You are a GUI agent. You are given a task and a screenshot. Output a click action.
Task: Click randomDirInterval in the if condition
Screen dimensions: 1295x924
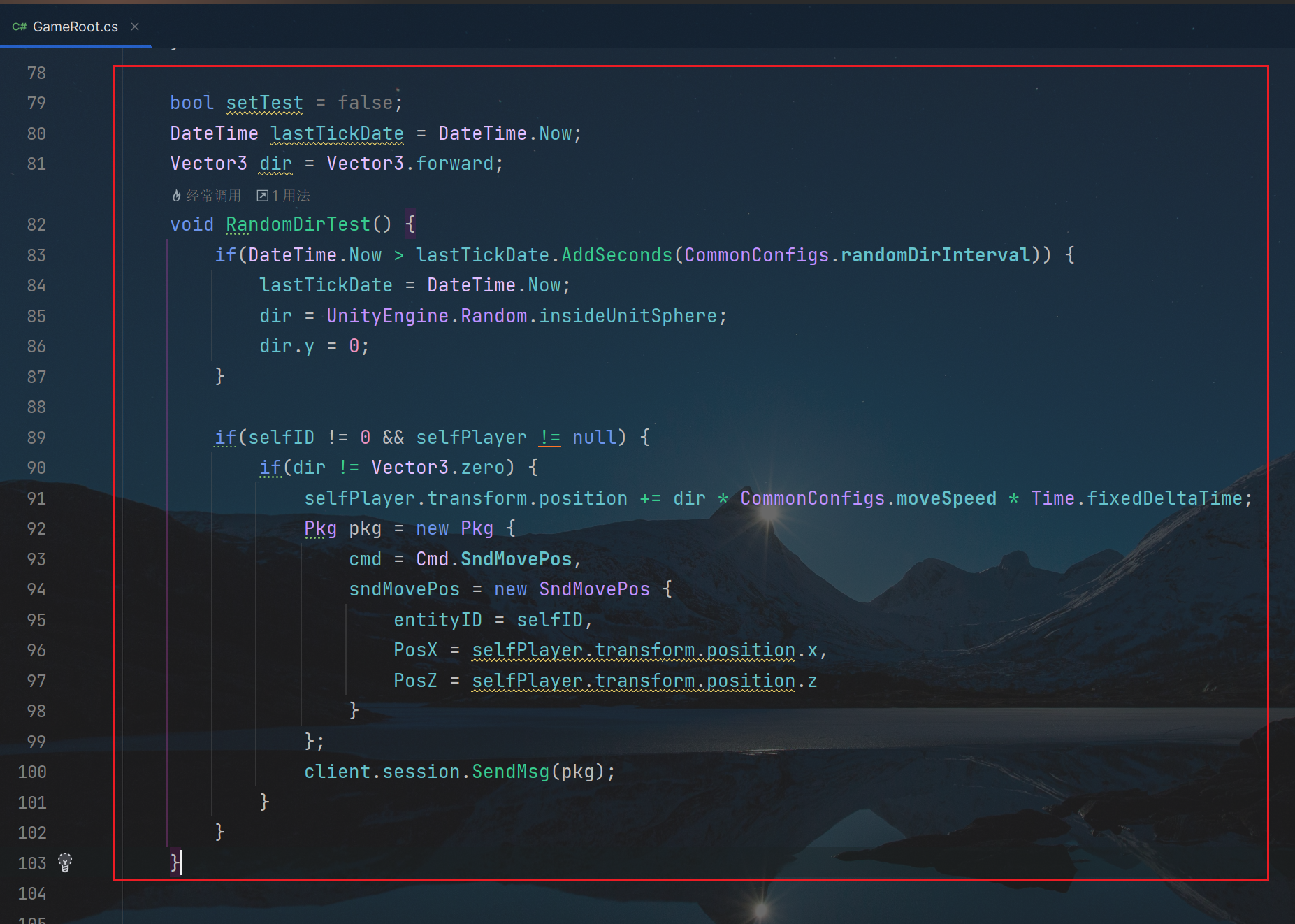935,255
